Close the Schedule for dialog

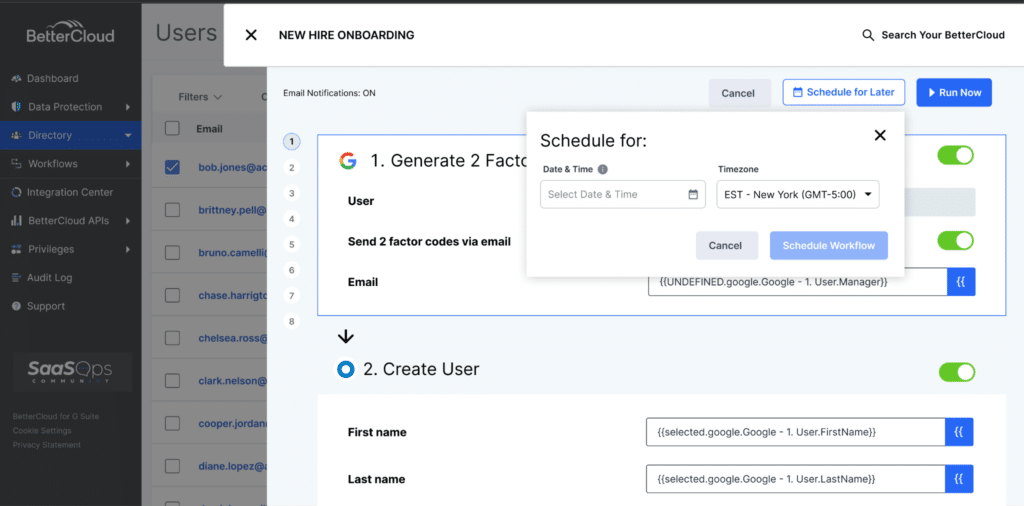[880, 135]
